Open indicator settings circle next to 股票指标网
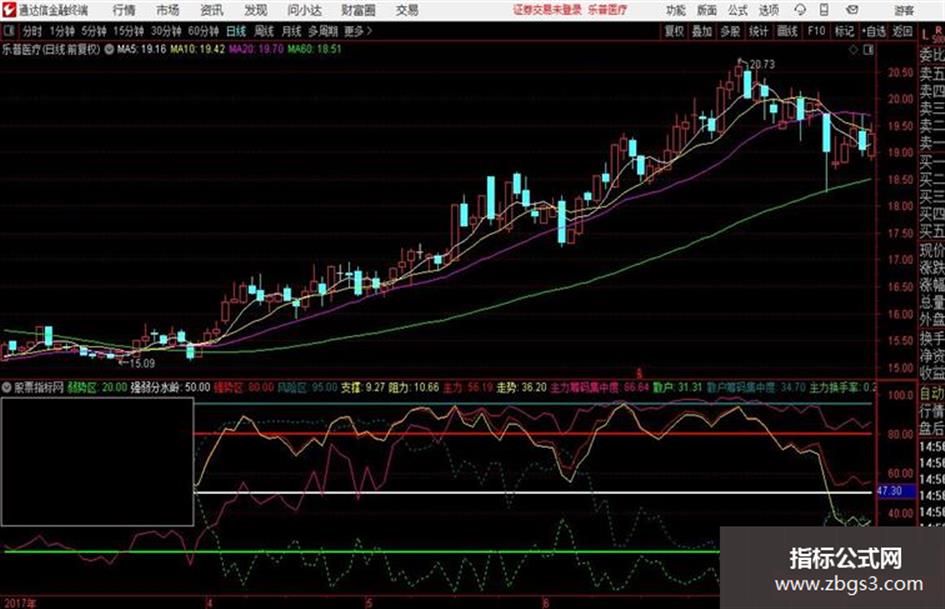945x609 pixels. point(7,387)
